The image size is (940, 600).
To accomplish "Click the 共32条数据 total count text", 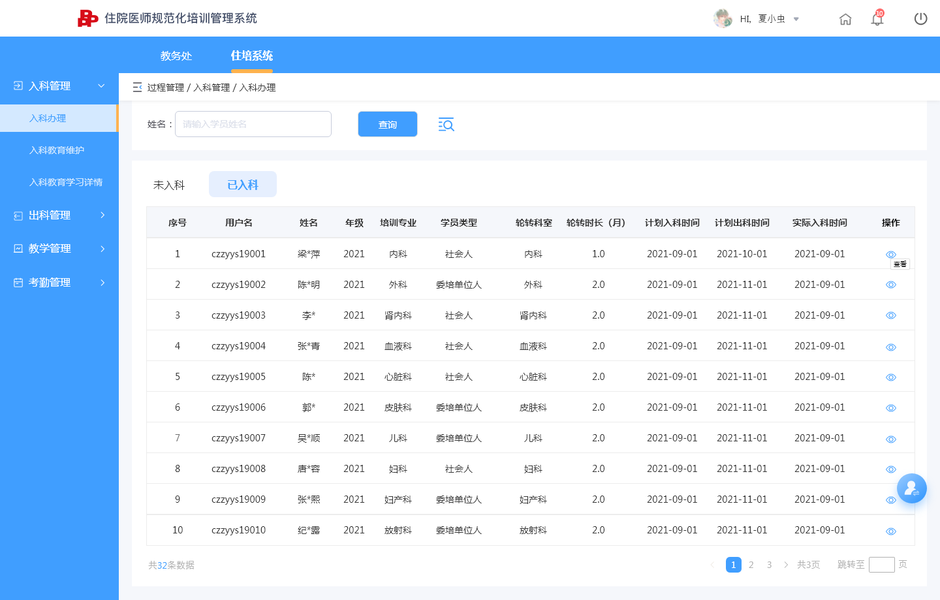I will pyautogui.click(x=171, y=565).
